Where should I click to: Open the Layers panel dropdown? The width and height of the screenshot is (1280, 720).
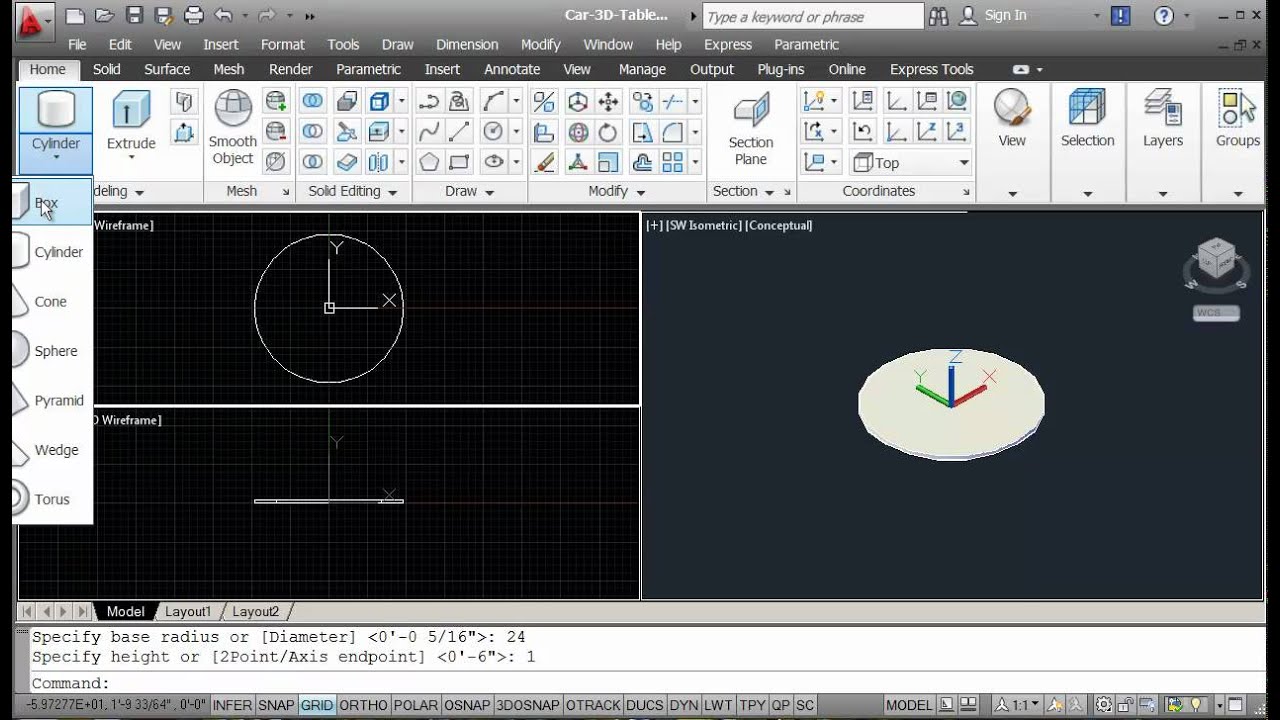(x=1163, y=193)
